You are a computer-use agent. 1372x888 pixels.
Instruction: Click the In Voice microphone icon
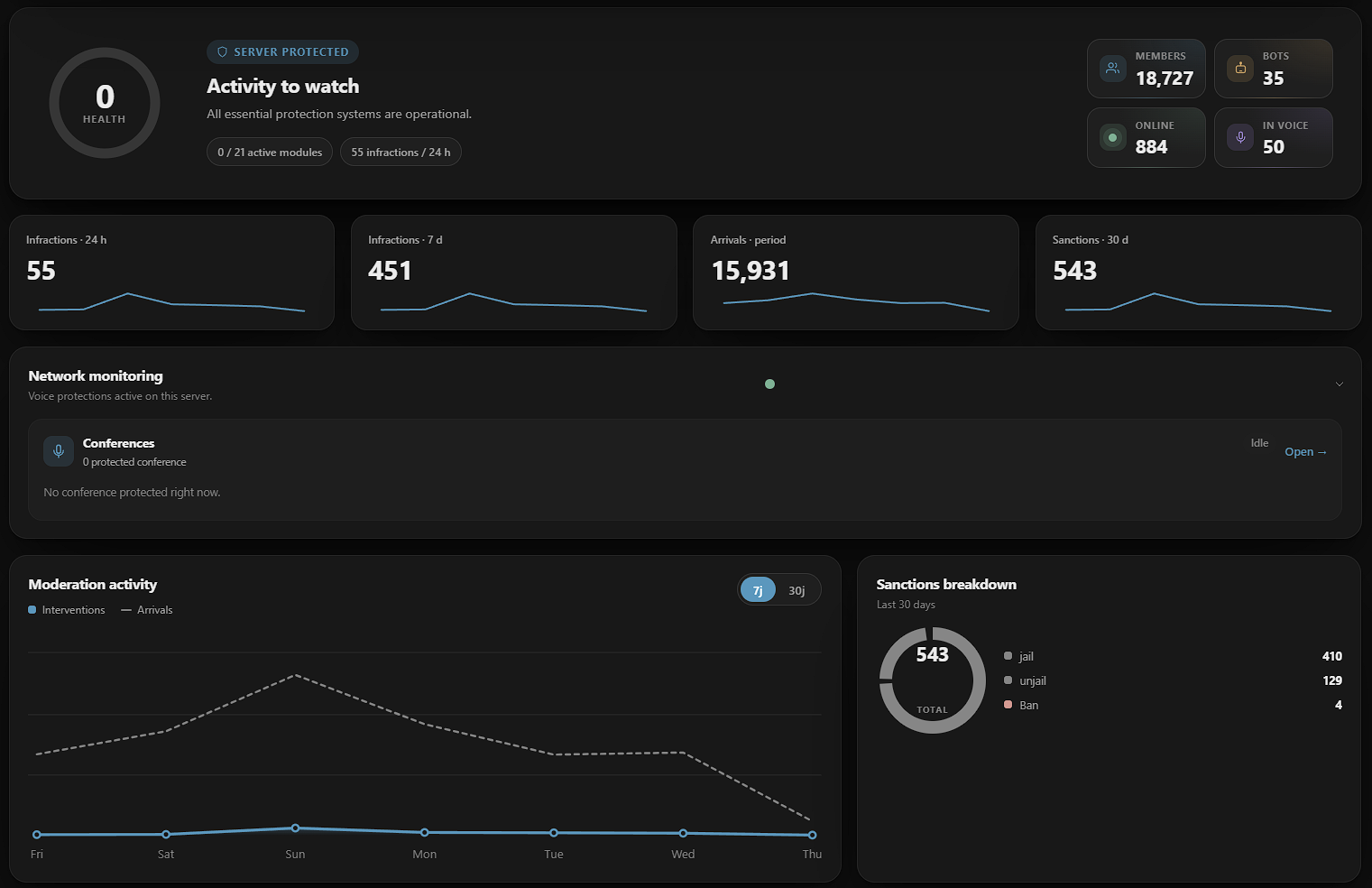coord(1240,137)
